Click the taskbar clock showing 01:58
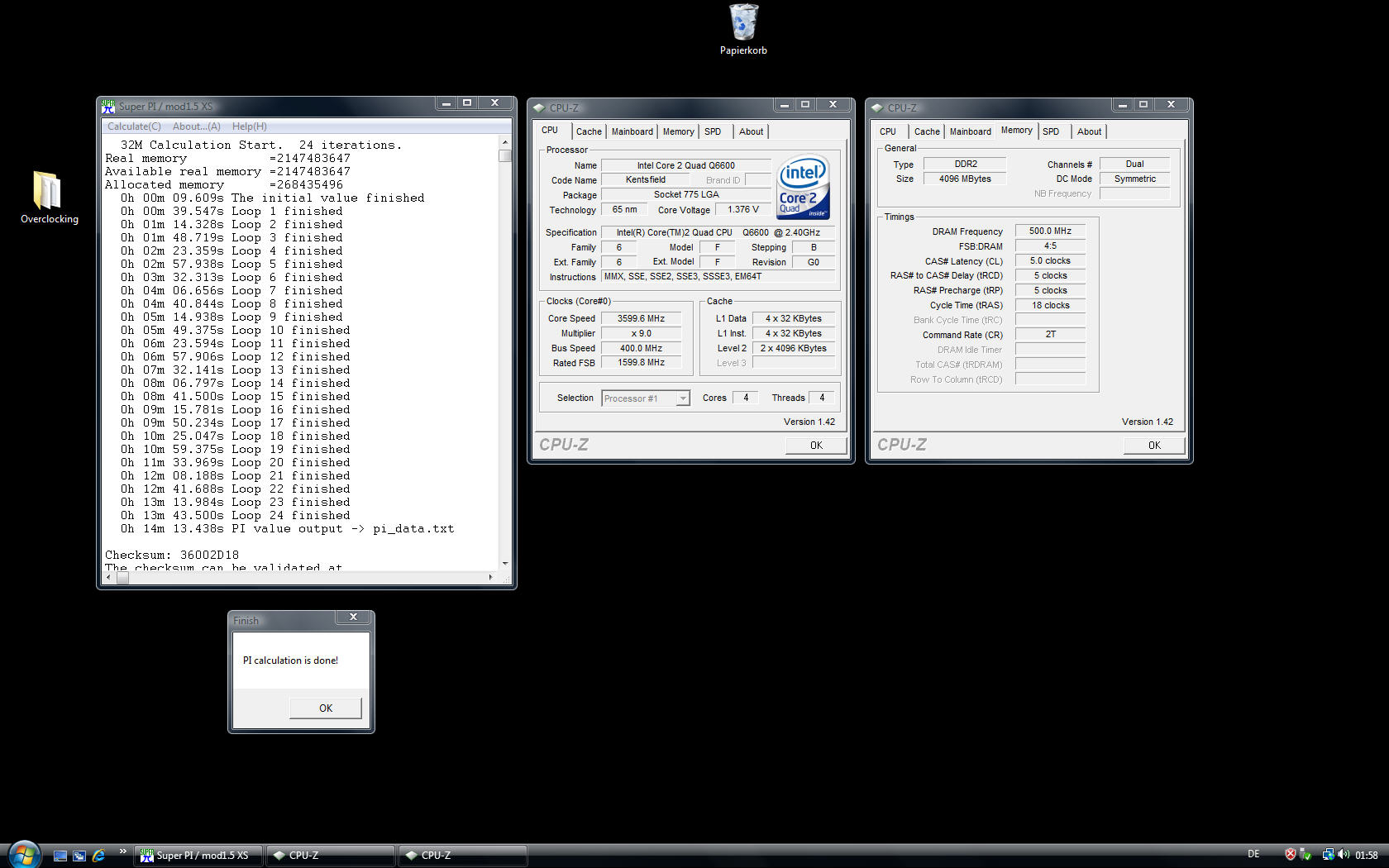Image resolution: width=1389 pixels, height=868 pixels. [1367, 856]
